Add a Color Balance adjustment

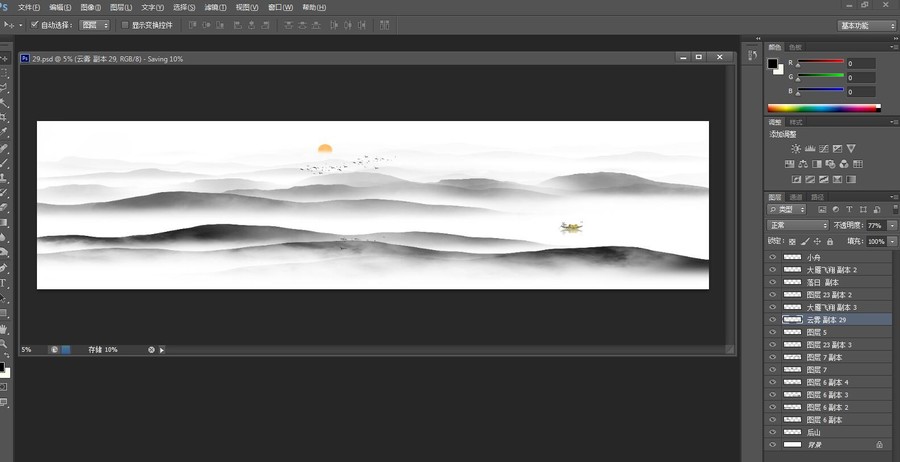pos(803,164)
